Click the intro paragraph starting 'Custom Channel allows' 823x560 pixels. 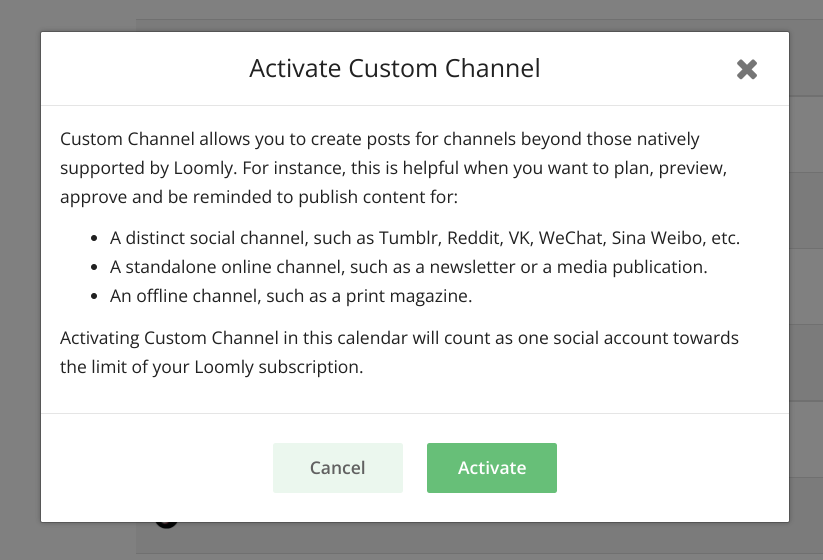pos(394,168)
